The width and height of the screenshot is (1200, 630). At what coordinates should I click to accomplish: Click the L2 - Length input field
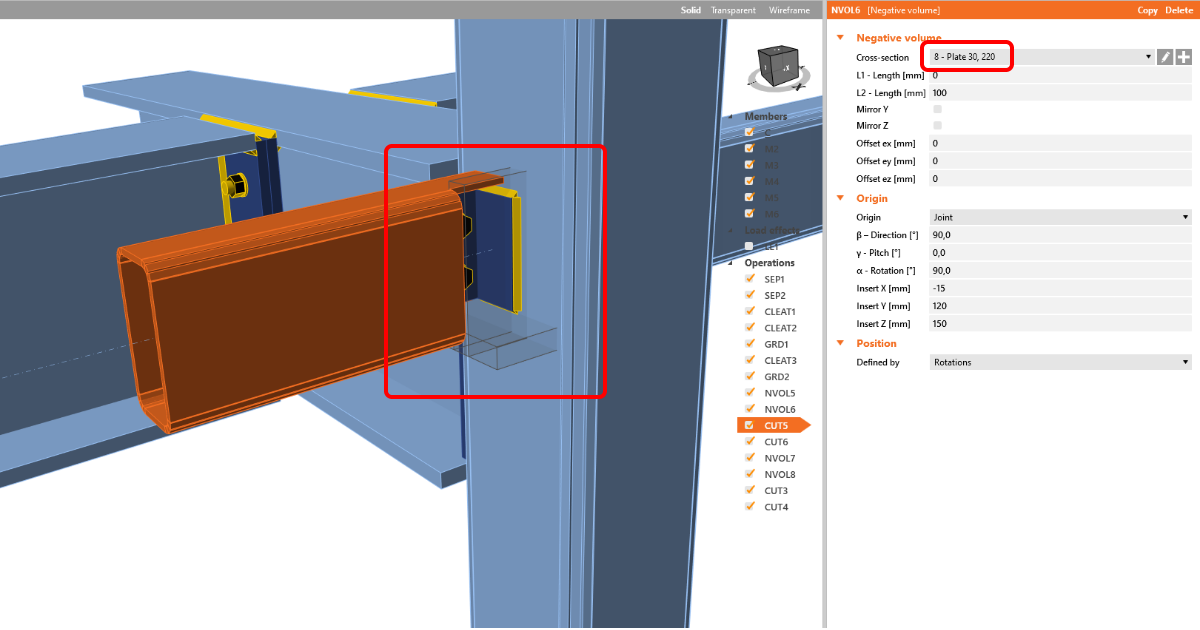(x=1060, y=93)
